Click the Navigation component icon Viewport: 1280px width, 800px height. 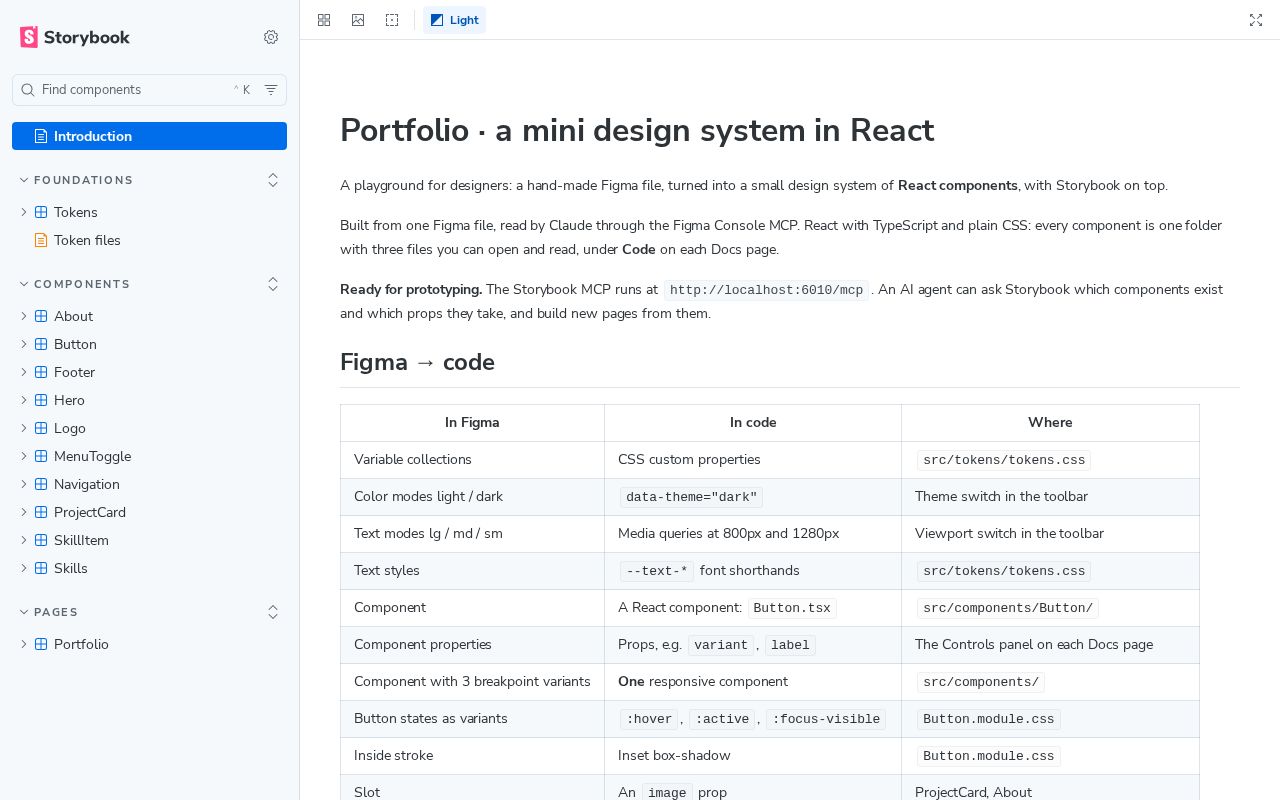pyautogui.click(x=41, y=484)
